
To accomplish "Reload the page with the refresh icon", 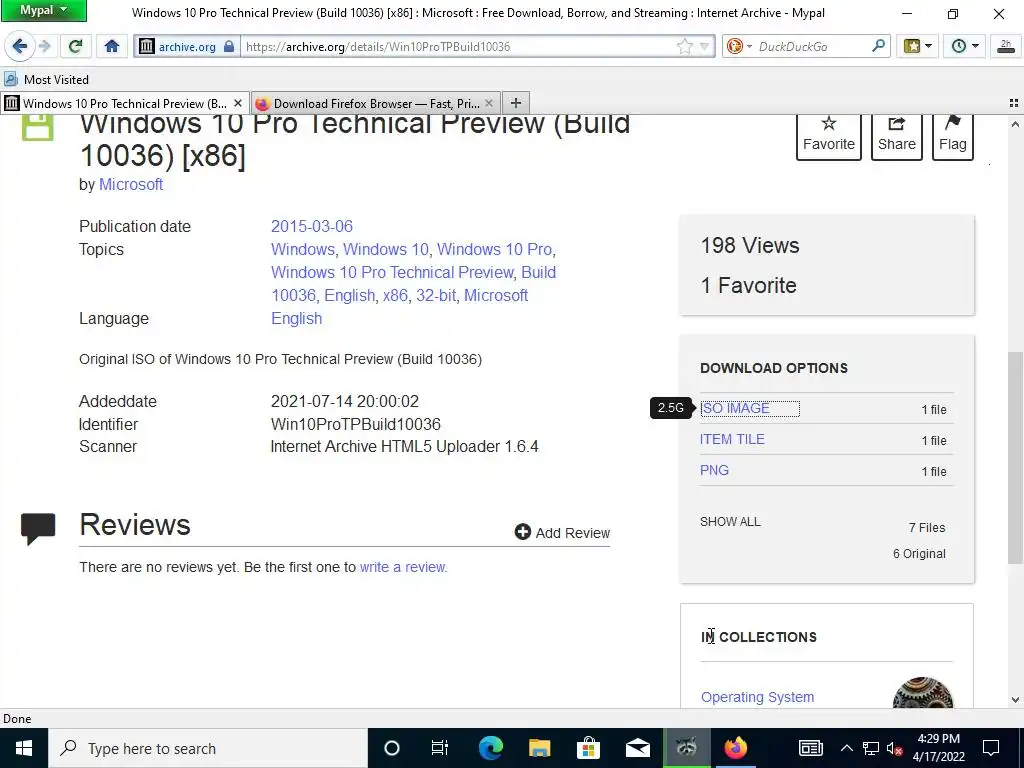I will (x=75, y=46).
